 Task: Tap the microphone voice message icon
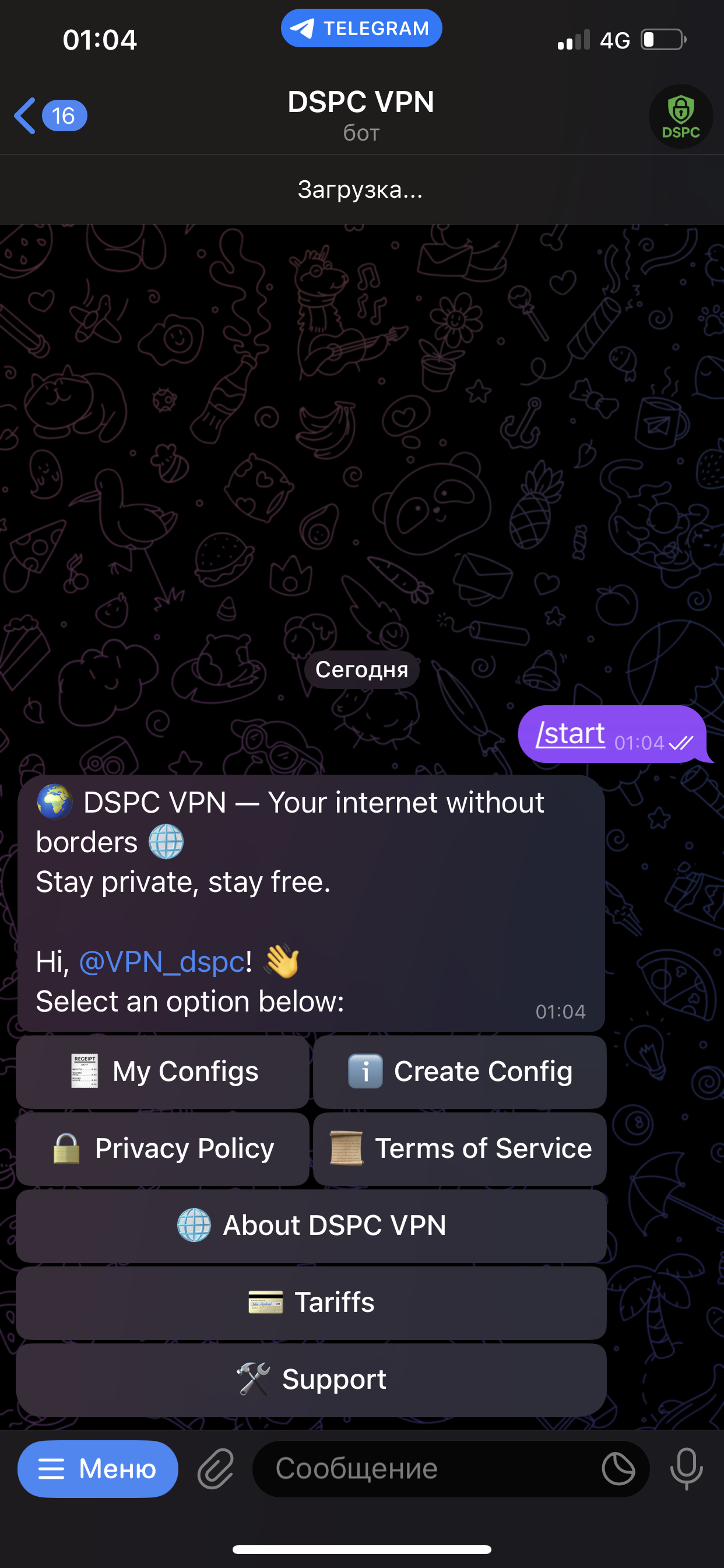pyautogui.click(x=686, y=1469)
